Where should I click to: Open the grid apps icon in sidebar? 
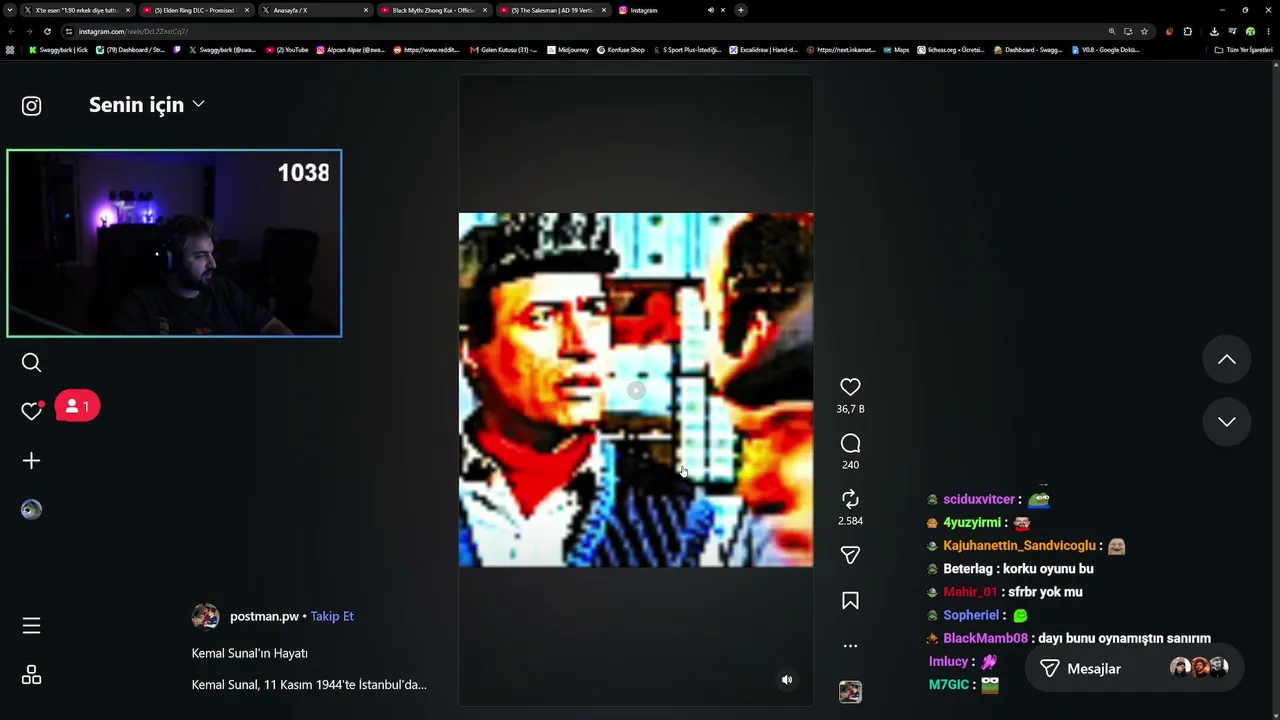point(32,676)
